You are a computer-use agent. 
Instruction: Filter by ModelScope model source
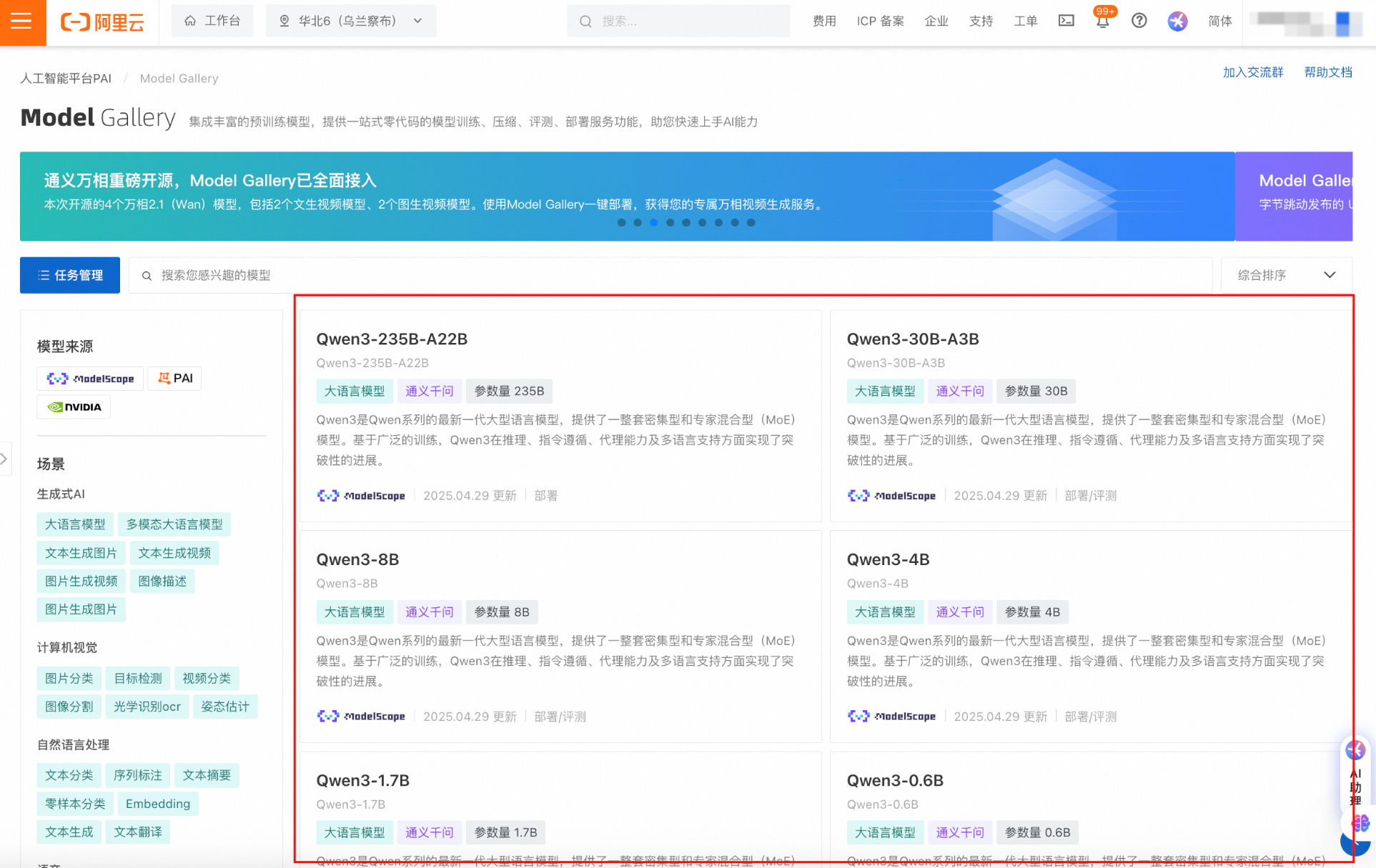coord(91,379)
